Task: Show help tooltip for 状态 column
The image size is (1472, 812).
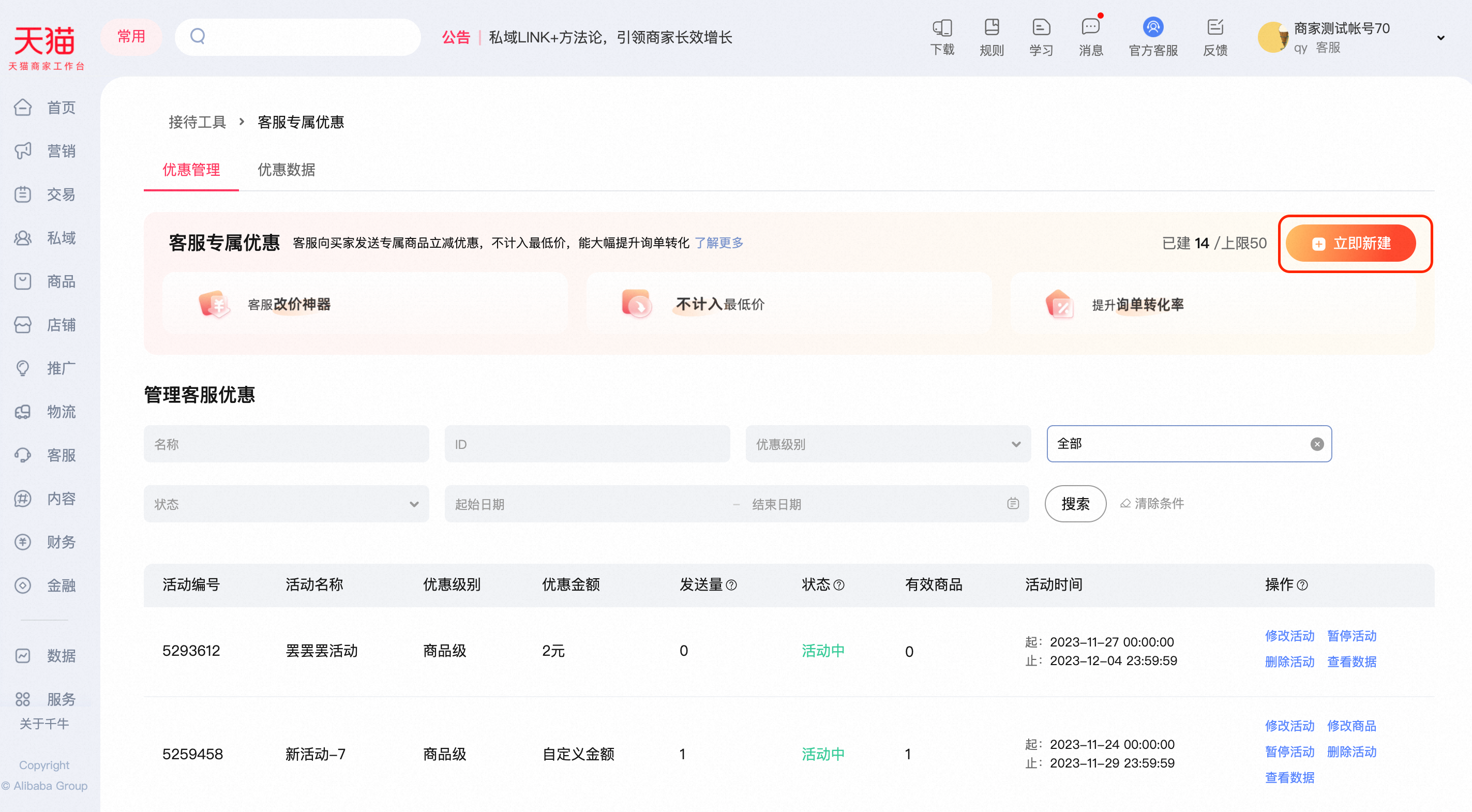Action: 838,585
